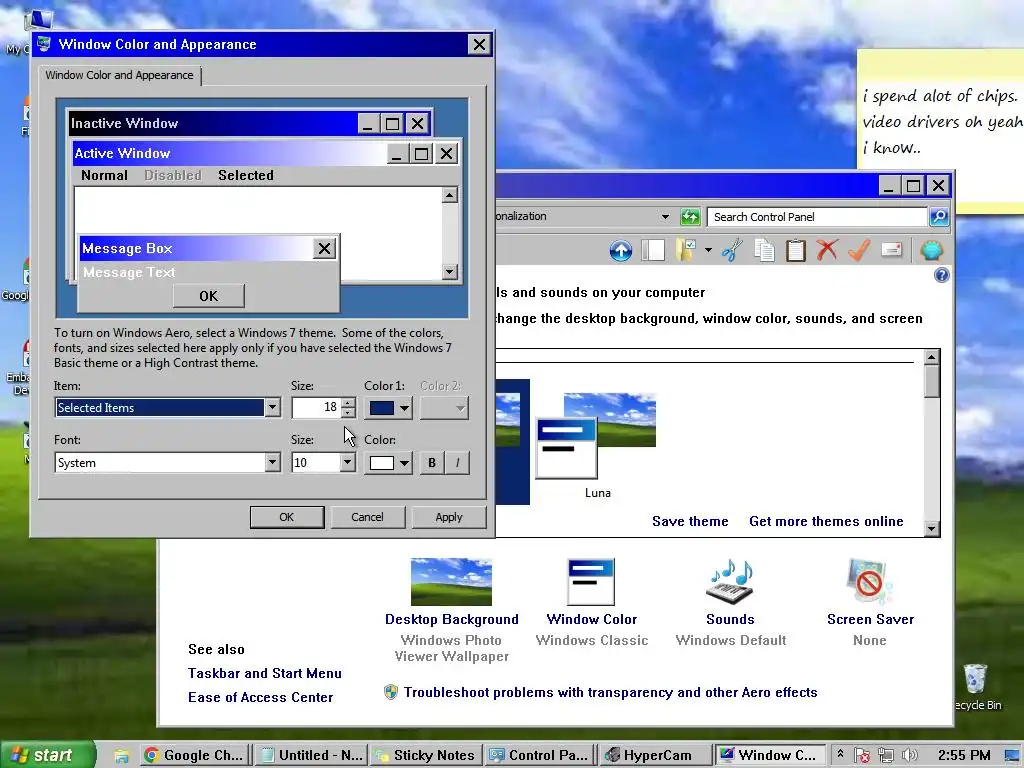Switch to HyperCam taskbar button
The image size is (1024, 768).
pyautogui.click(x=655, y=756)
